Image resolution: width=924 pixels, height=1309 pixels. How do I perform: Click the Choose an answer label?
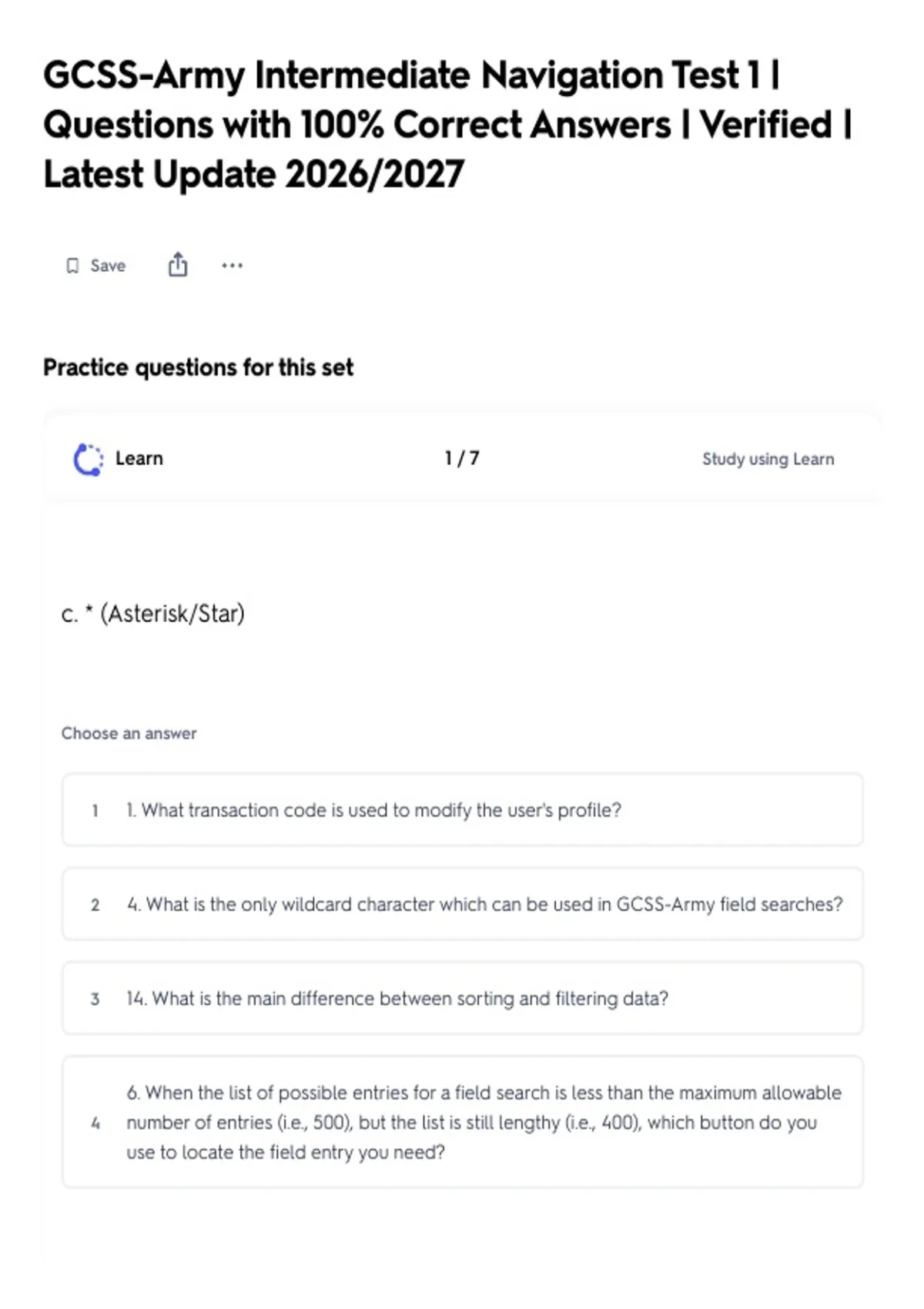(129, 733)
